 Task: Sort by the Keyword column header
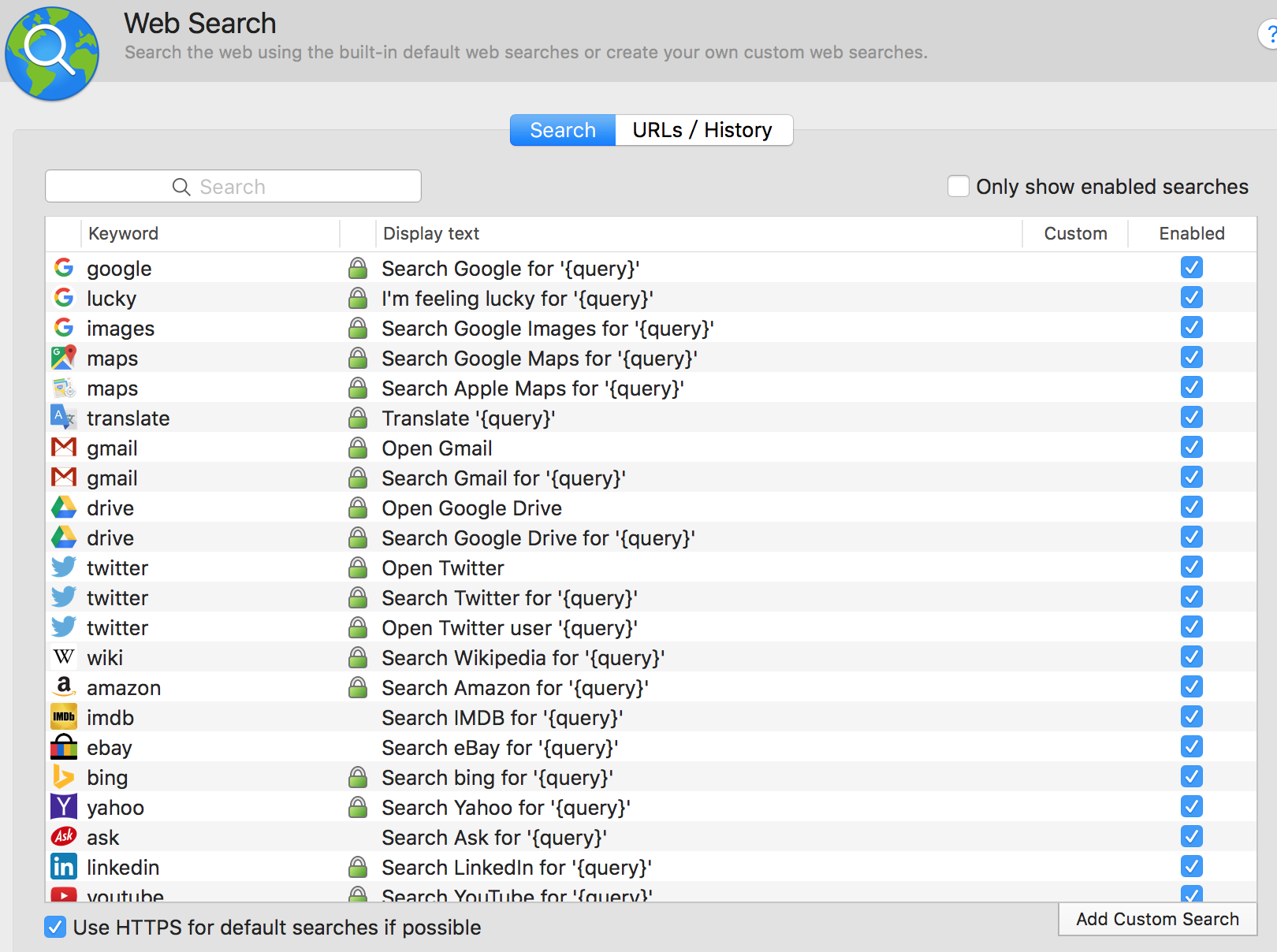(124, 233)
